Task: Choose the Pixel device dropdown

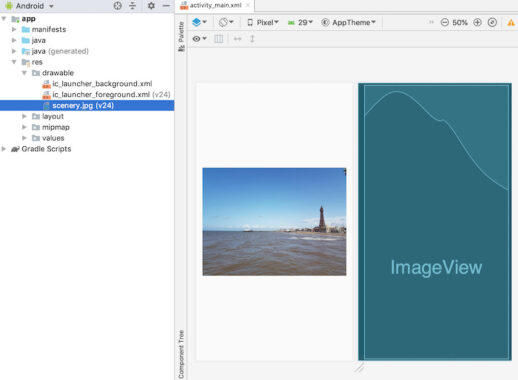Action: coord(263,22)
